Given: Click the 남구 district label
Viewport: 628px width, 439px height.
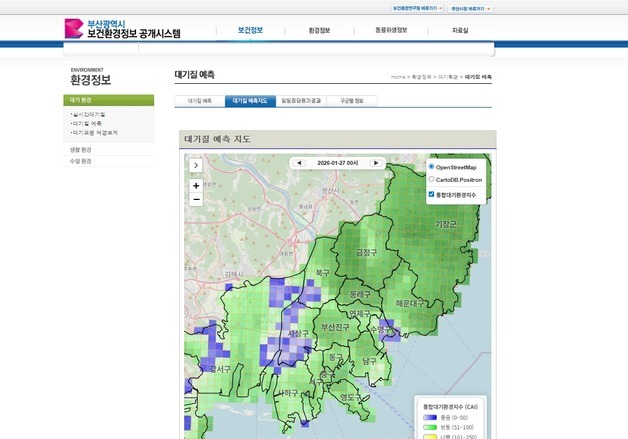Looking at the screenshot, I should click(x=369, y=361).
